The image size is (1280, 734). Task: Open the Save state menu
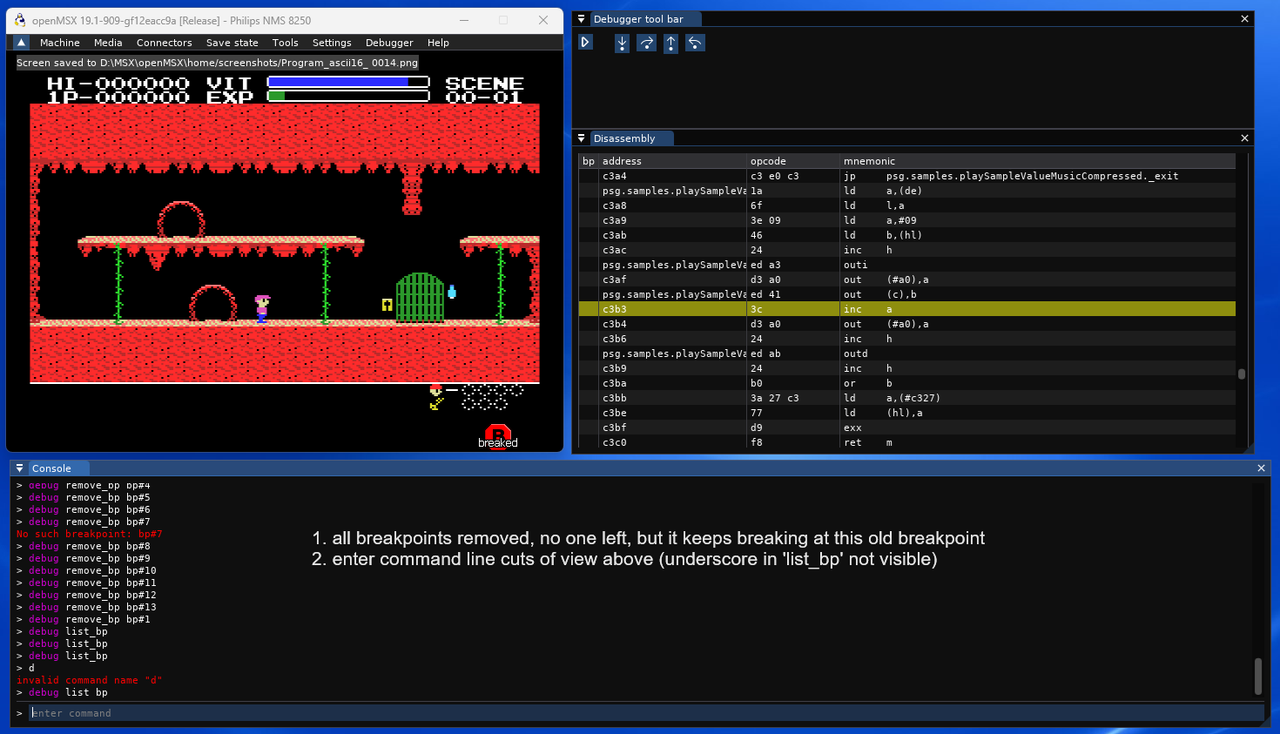pyautogui.click(x=232, y=43)
